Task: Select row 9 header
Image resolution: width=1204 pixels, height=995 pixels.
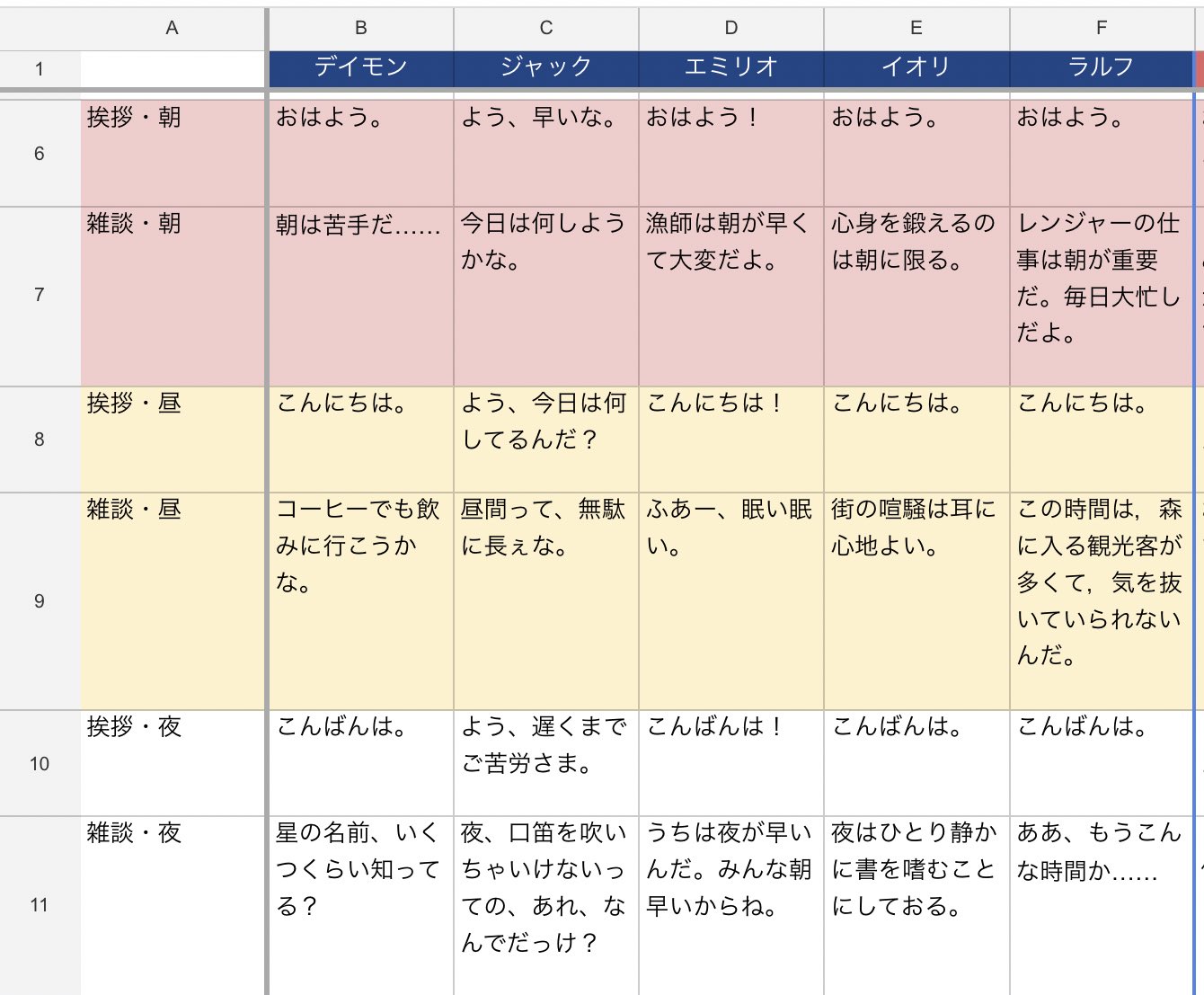Action: tap(40, 601)
